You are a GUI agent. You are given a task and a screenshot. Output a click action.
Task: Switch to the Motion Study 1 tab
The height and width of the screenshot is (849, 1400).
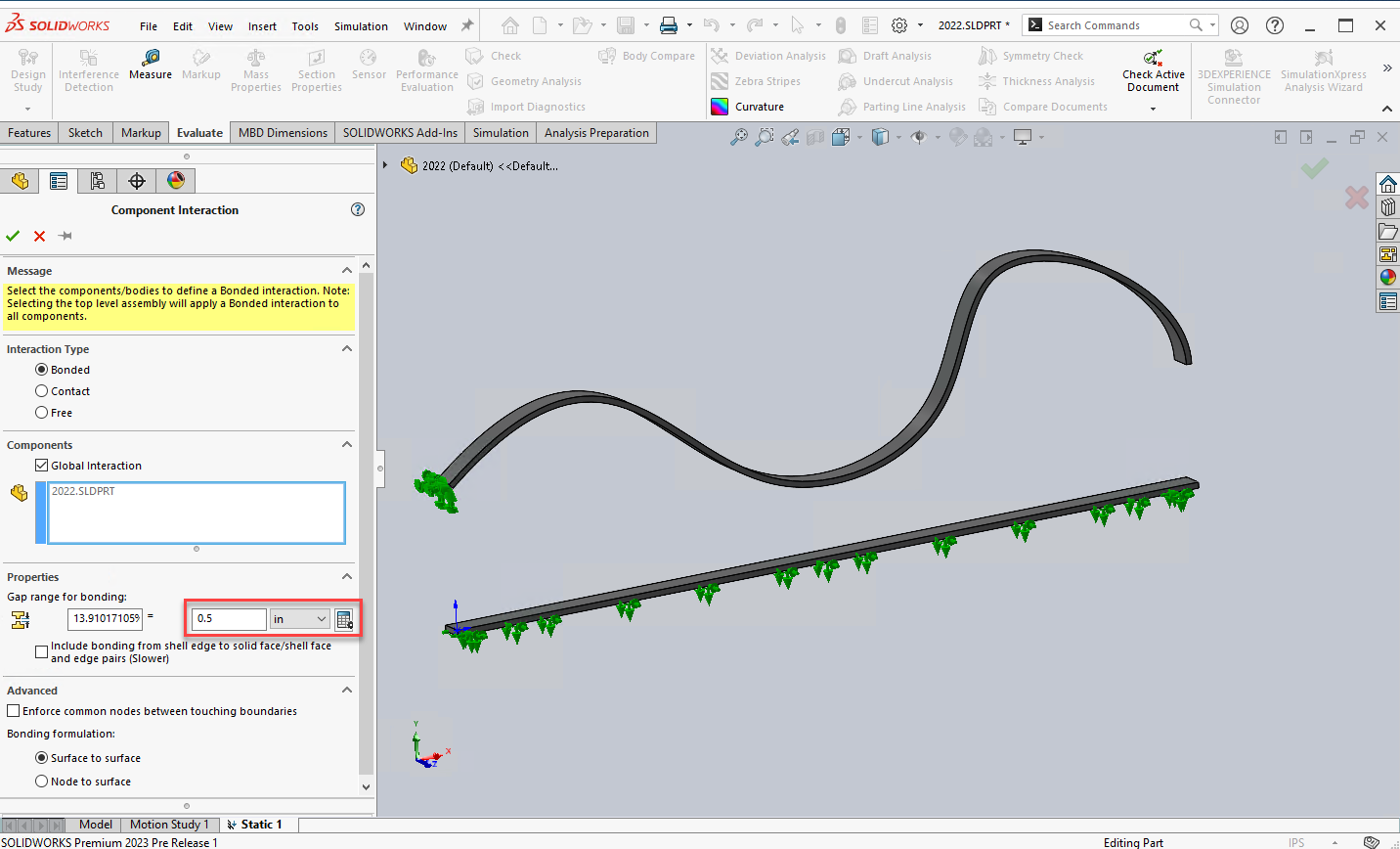pos(168,824)
